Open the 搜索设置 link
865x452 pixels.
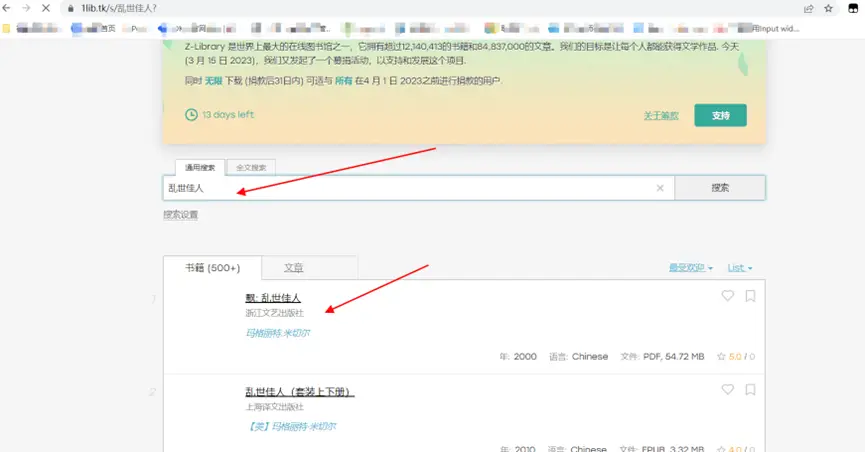coord(180,215)
